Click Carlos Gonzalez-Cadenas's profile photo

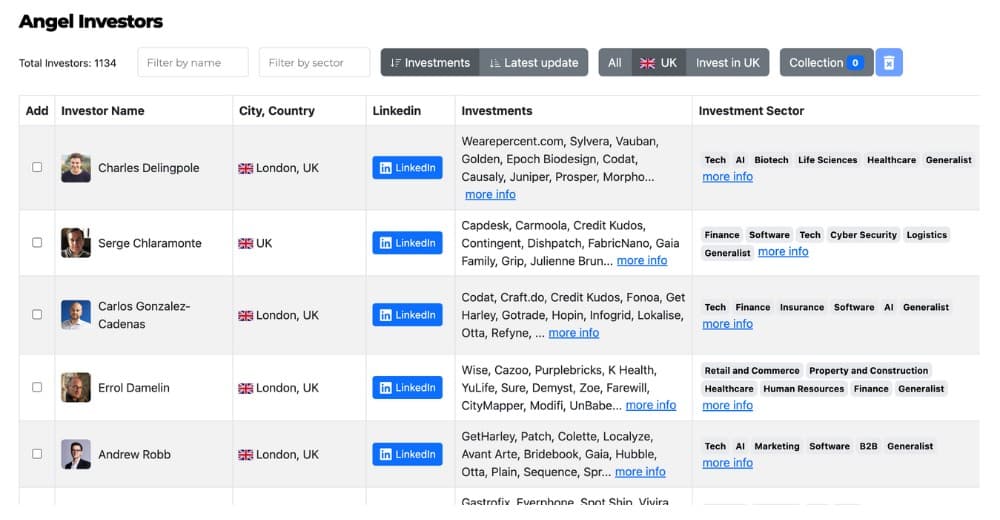click(x=75, y=315)
